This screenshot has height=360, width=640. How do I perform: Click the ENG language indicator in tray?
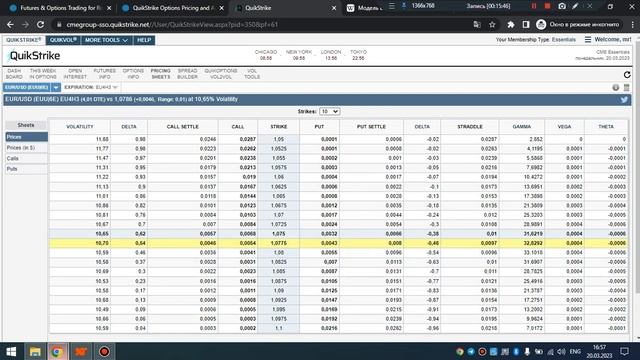tap(575, 351)
